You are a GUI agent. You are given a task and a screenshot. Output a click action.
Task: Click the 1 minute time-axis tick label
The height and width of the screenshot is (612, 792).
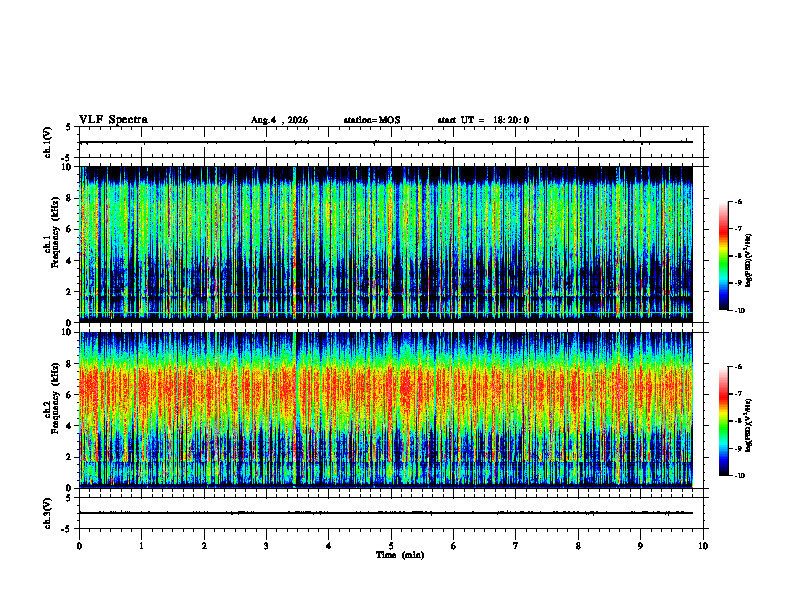[x=141, y=546]
